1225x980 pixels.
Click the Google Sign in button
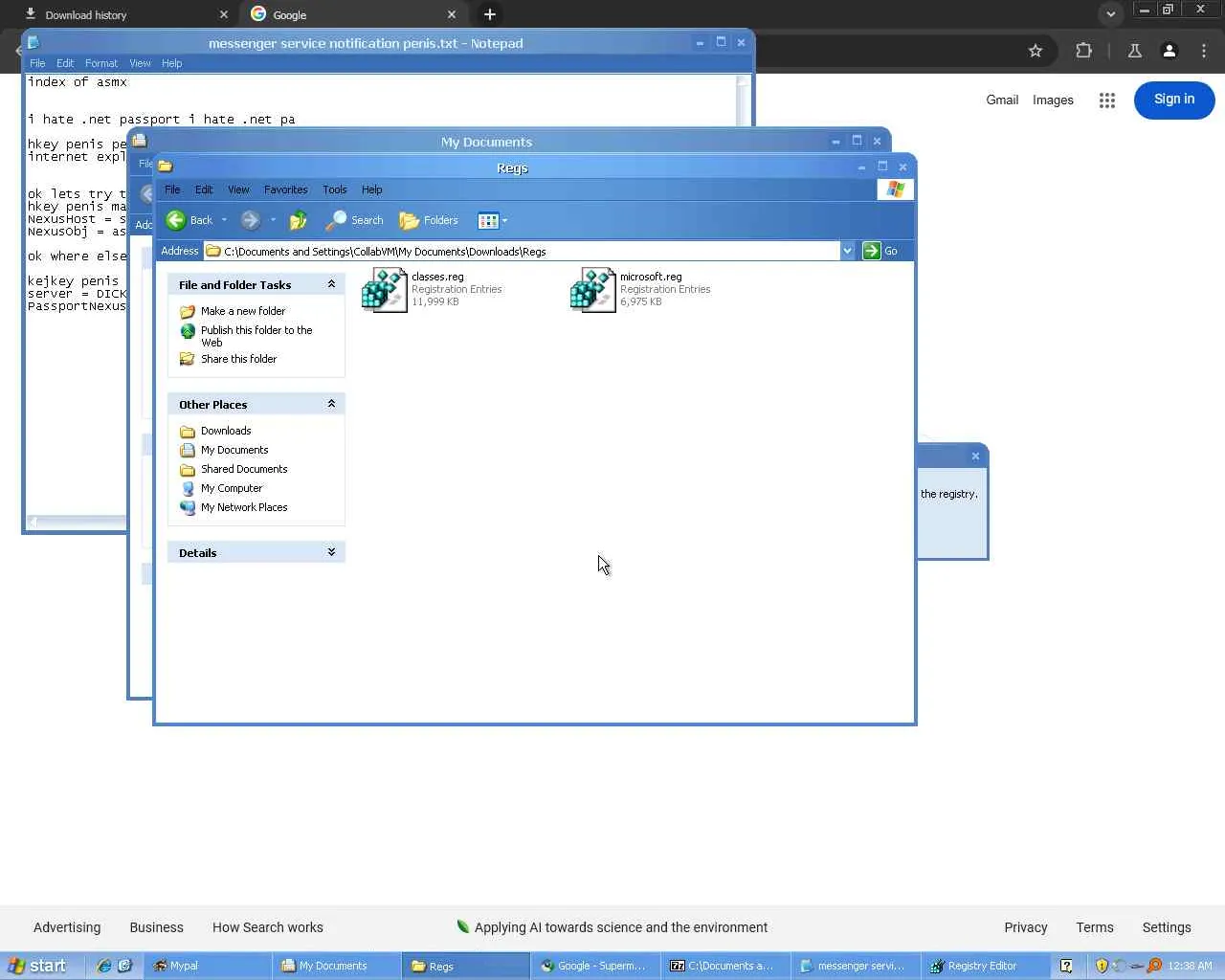1174,100
